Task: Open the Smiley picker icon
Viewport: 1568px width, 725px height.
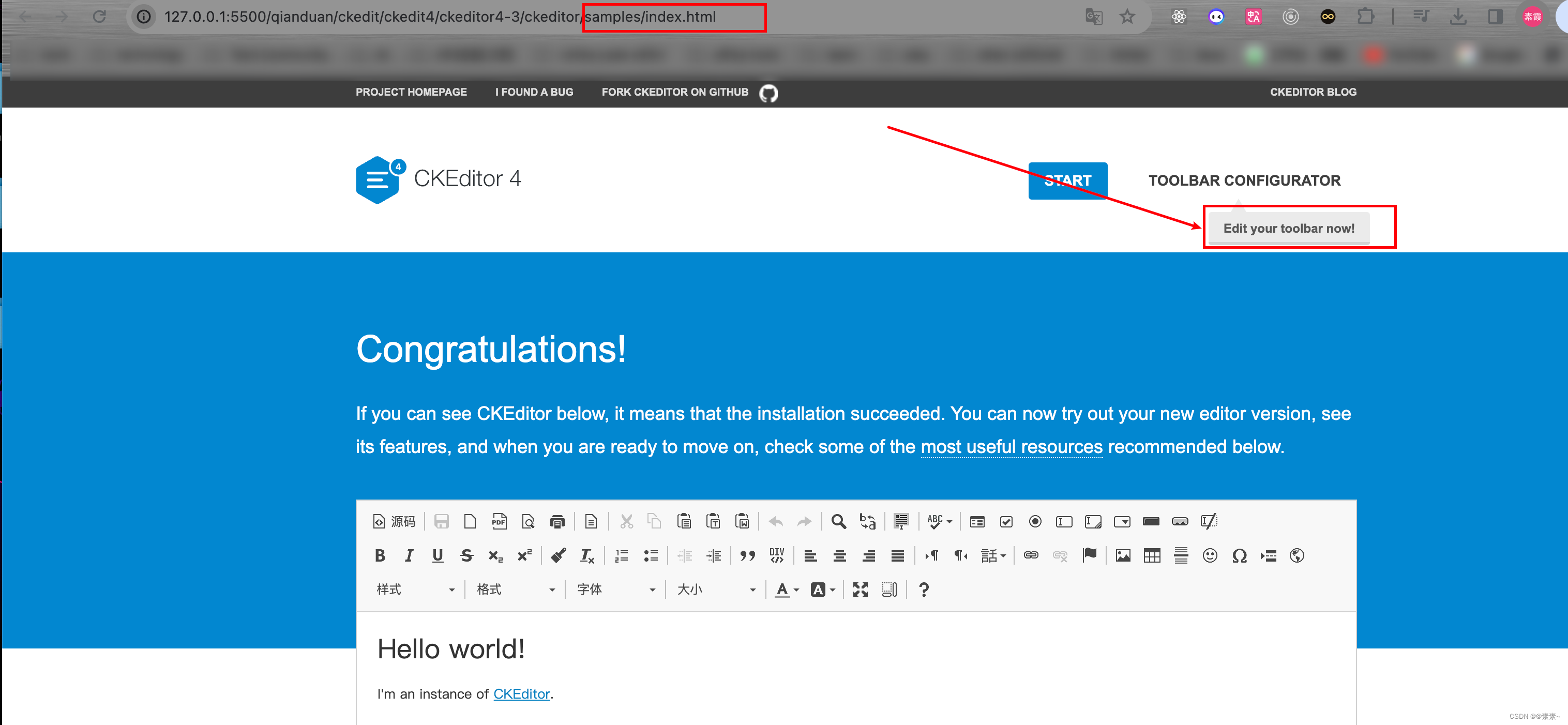Action: 1210,556
